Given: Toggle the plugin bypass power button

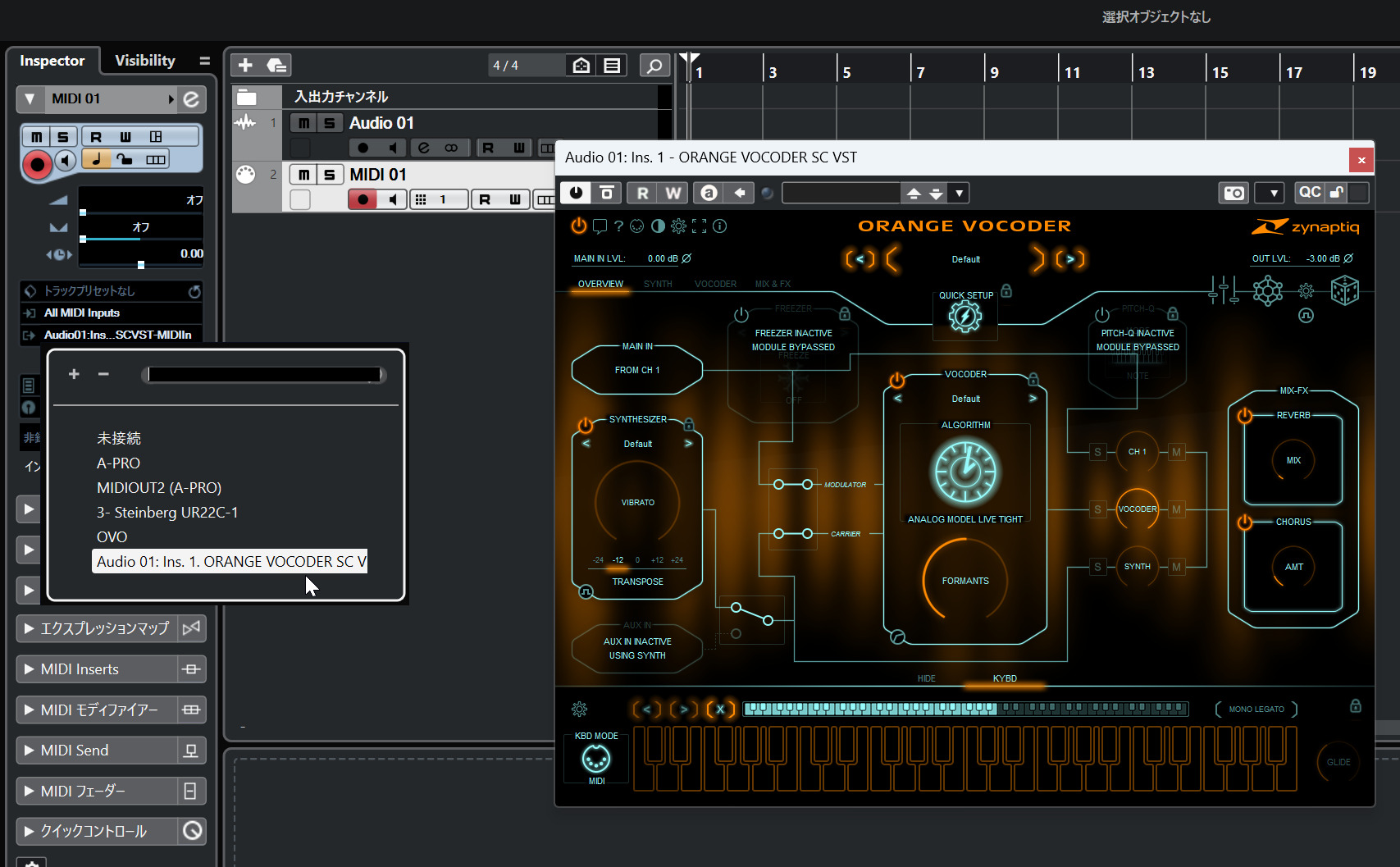Looking at the screenshot, I should (x=577, y=193).
